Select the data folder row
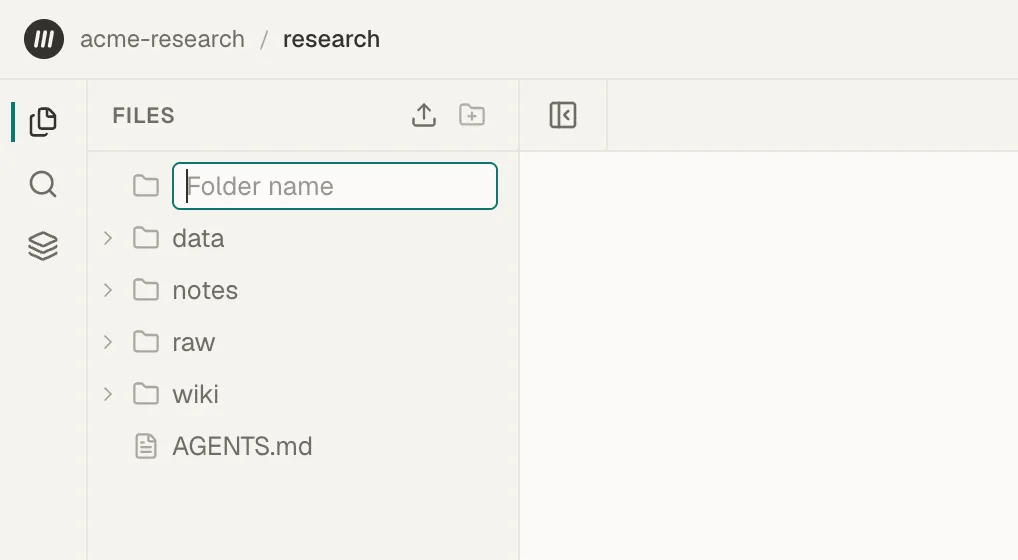 (x=303, y=239)
